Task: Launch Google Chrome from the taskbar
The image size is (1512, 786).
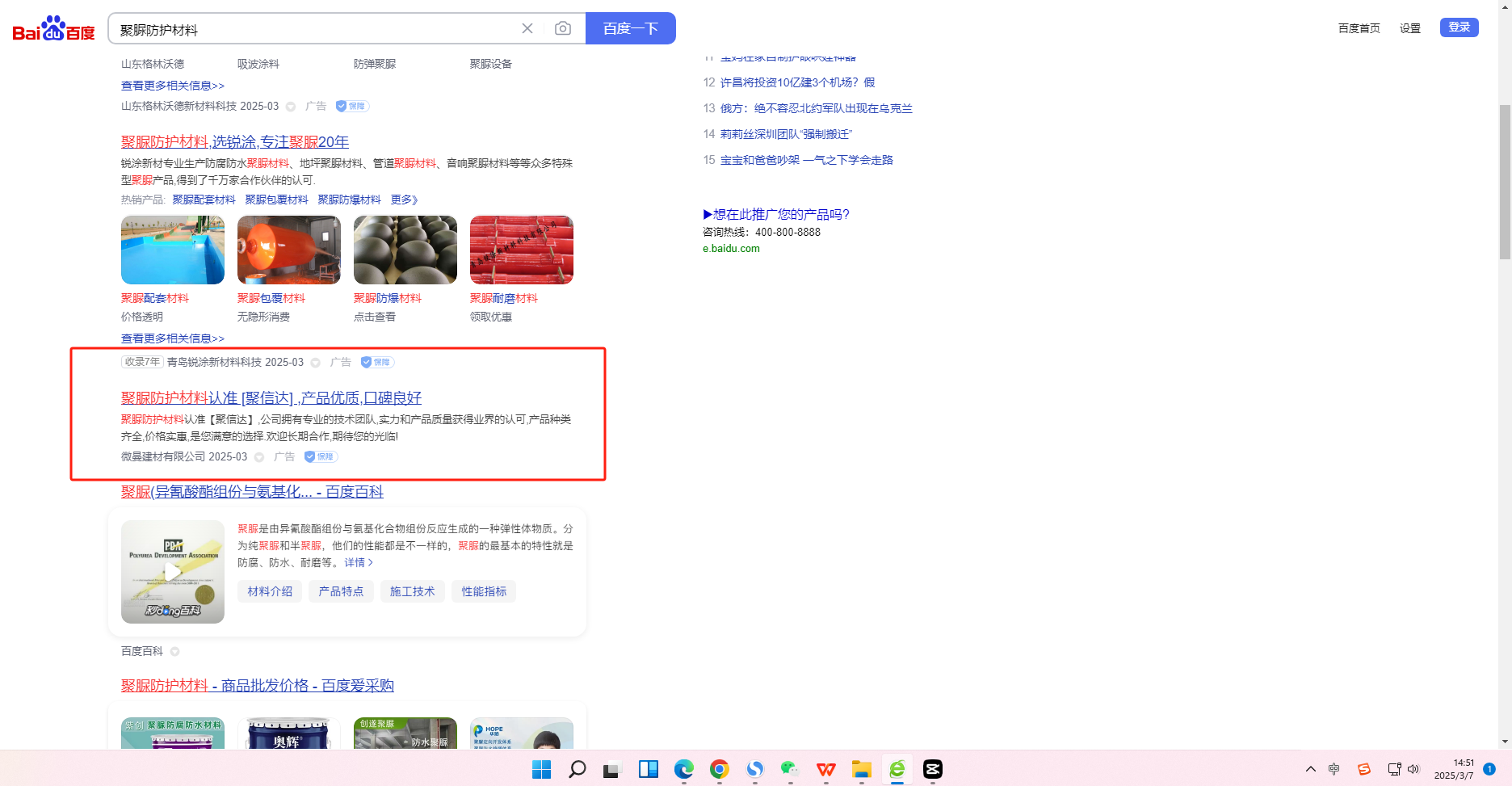Action: tap(720, 769)
